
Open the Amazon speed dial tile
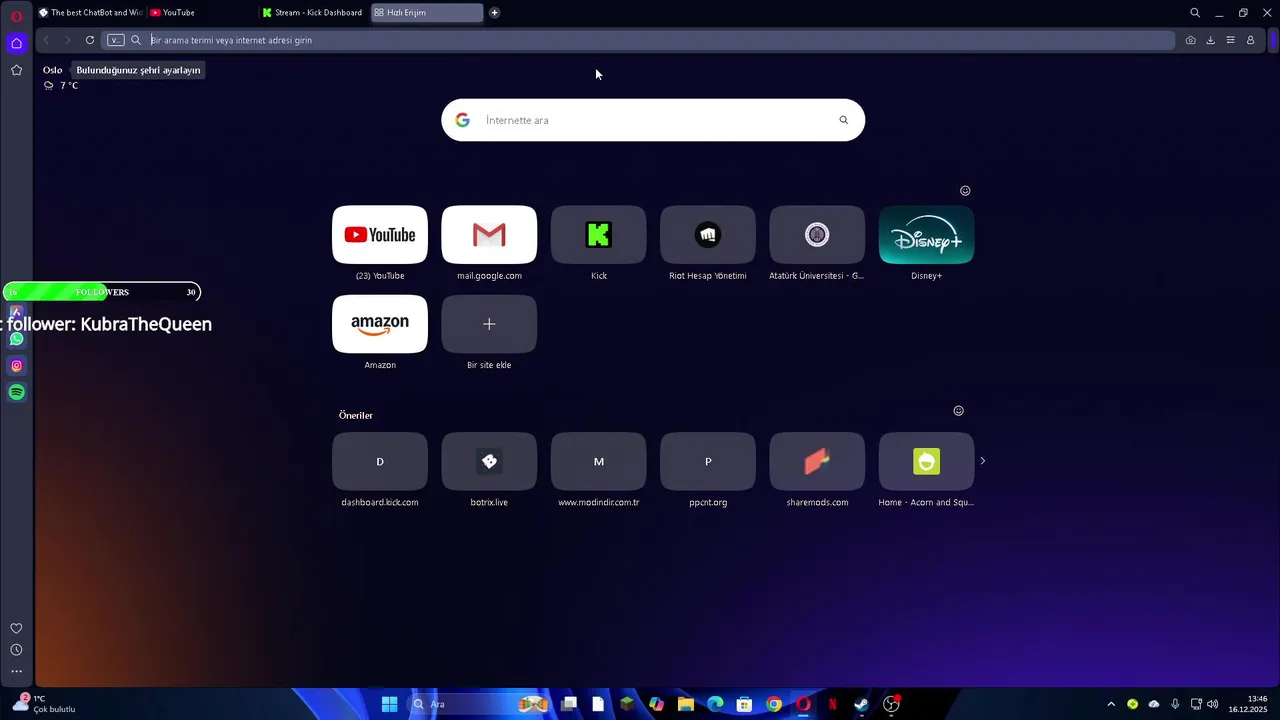click(380, 324)
